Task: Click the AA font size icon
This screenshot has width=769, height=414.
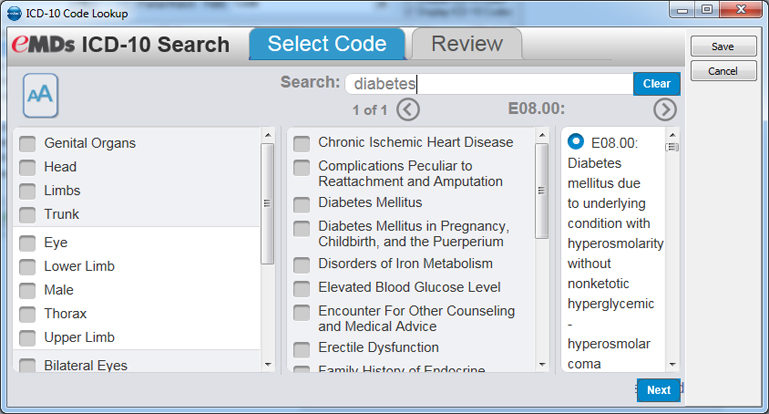Action: (x=40, y=95)
